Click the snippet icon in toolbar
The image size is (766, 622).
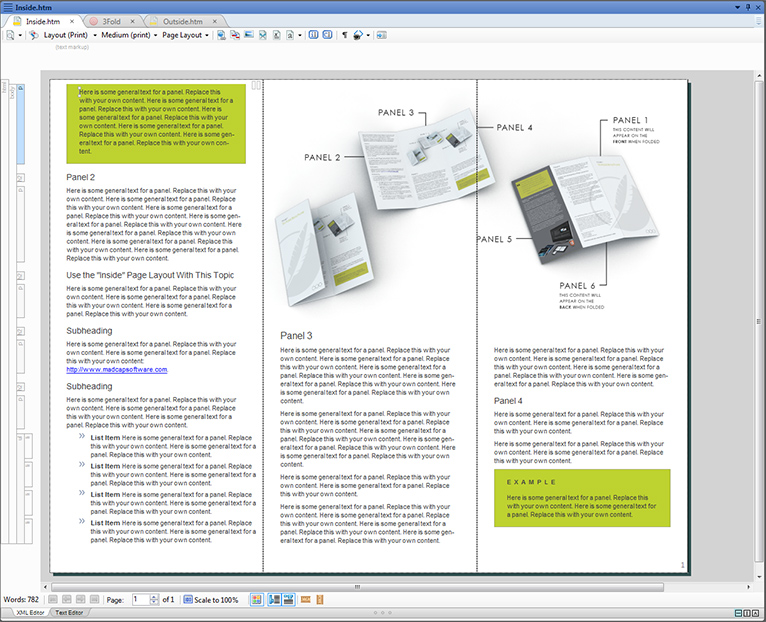click(x=263, y=35)
